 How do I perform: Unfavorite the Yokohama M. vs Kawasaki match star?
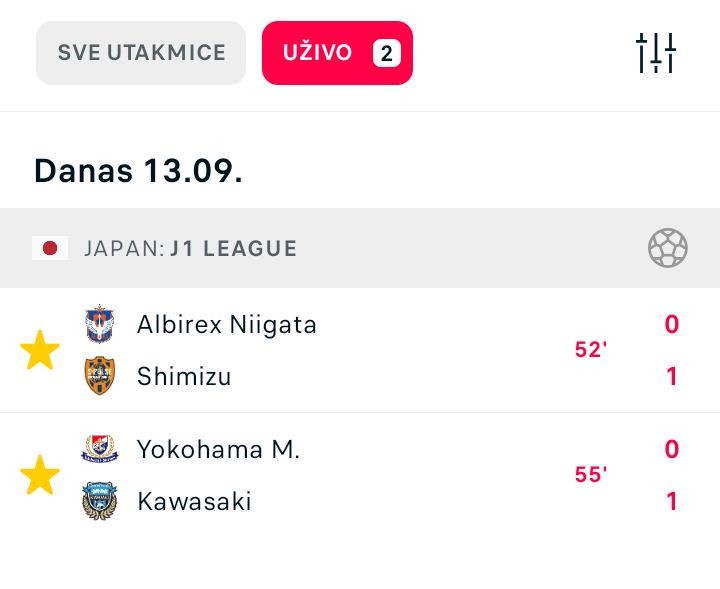point(40,475)
